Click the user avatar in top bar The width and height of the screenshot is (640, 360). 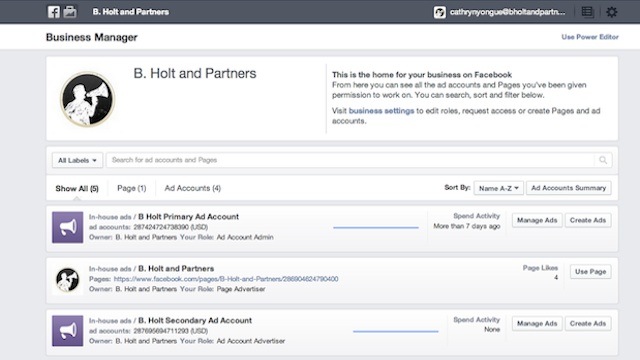point(440,12)
